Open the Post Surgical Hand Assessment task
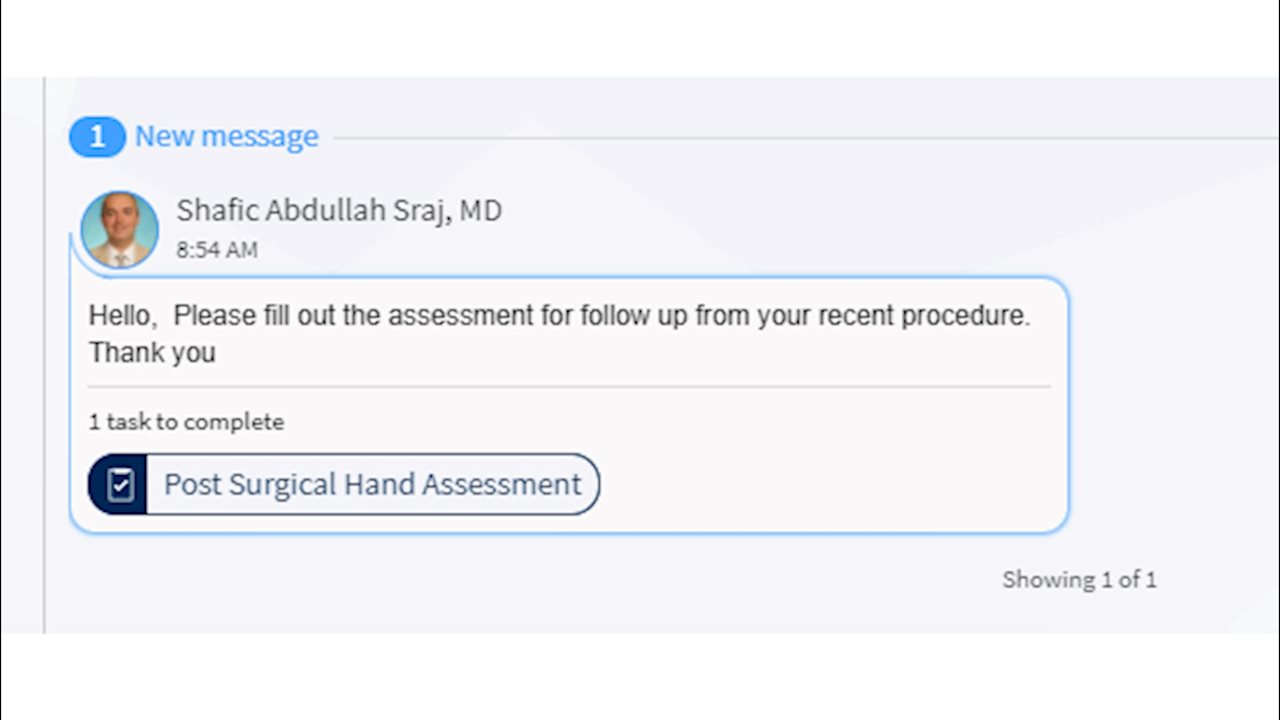The height and width of the screenshot is (720, 1280). 372,485
